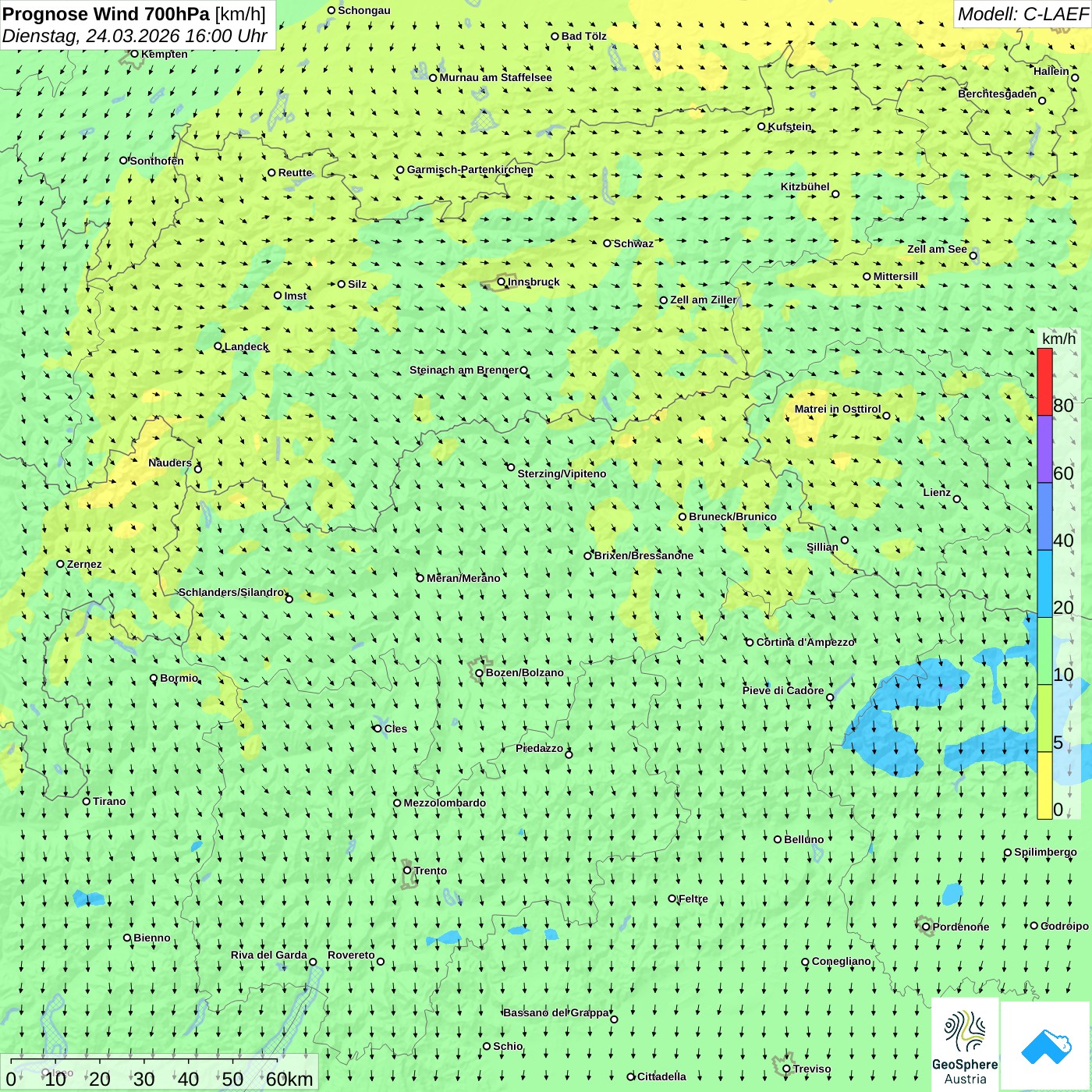Click the purple 60 km/h legend color
1092x1092 pixels.
coord(1044,449)
